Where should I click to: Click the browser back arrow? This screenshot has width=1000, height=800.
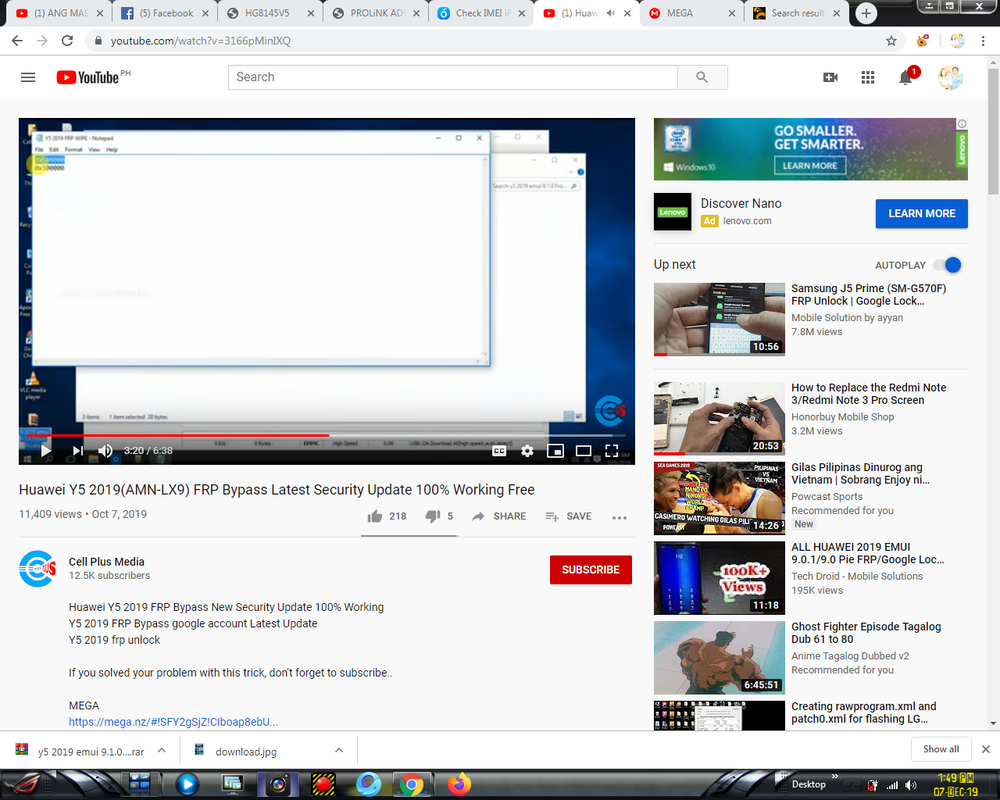17,41
